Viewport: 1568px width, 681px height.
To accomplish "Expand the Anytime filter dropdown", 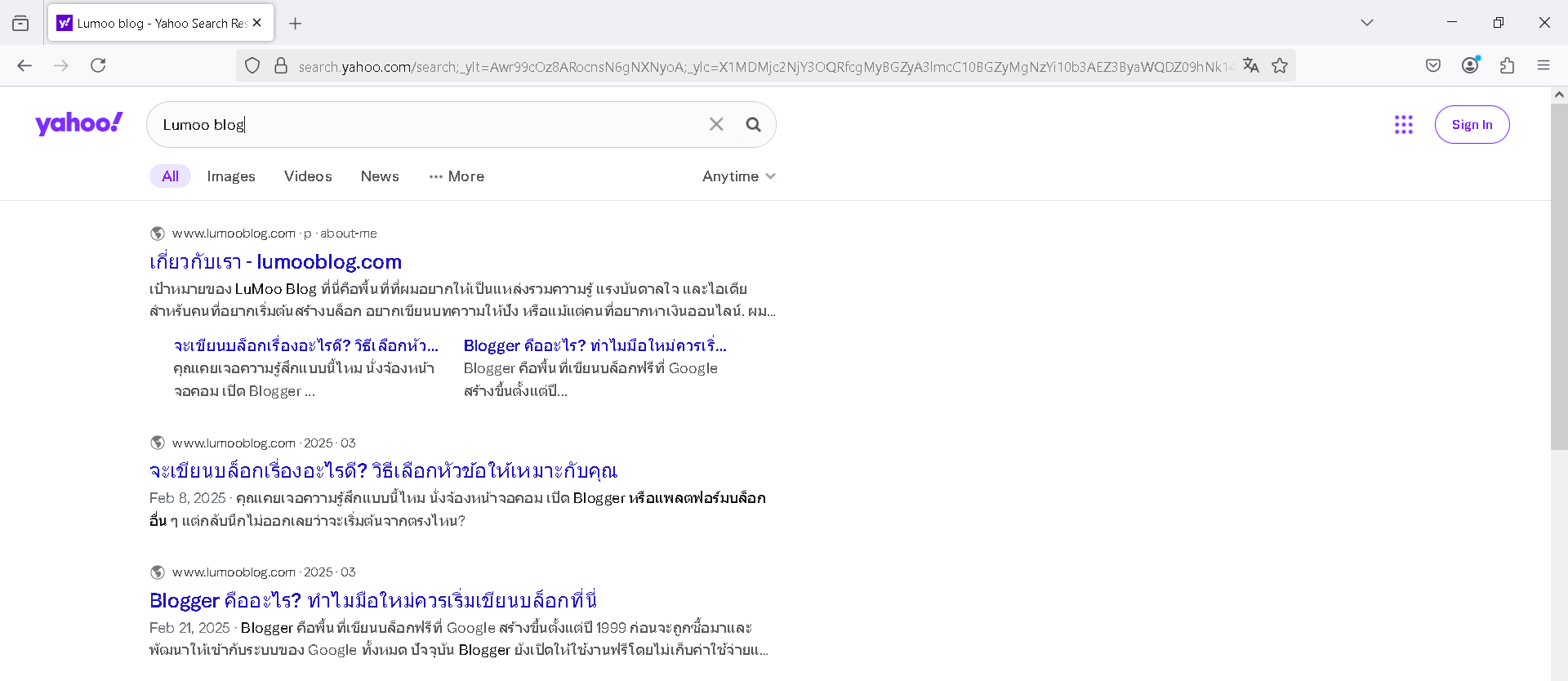I will click(738, 176).
